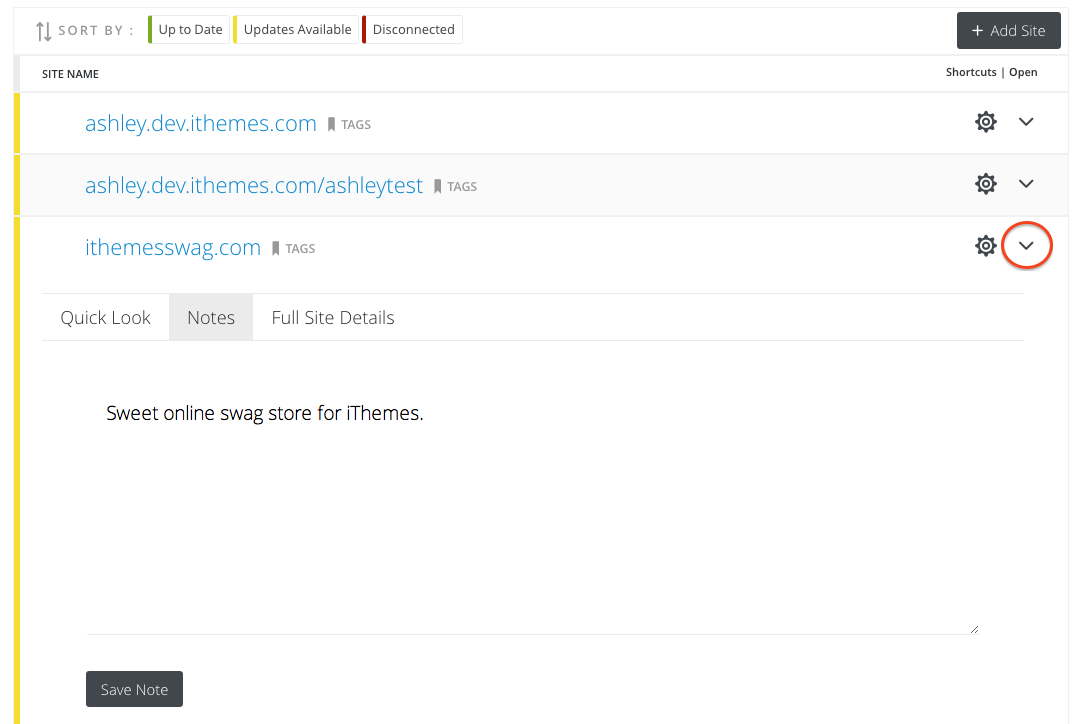Screen dimensions: 1086x724
Task: Sort sites by Disconnected
Action: click(412, 30)
